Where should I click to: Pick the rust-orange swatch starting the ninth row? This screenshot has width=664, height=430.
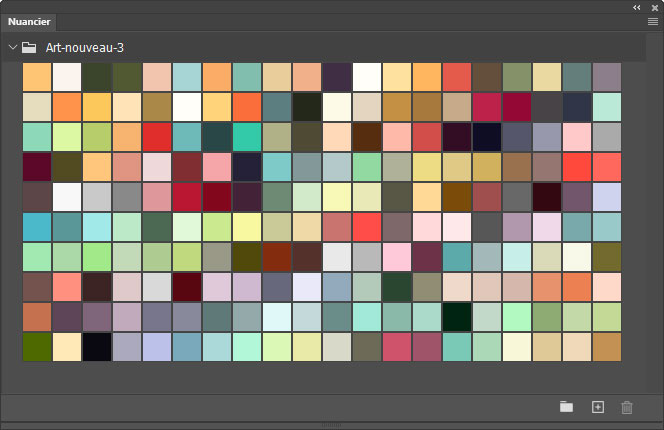tap(37, 317)
